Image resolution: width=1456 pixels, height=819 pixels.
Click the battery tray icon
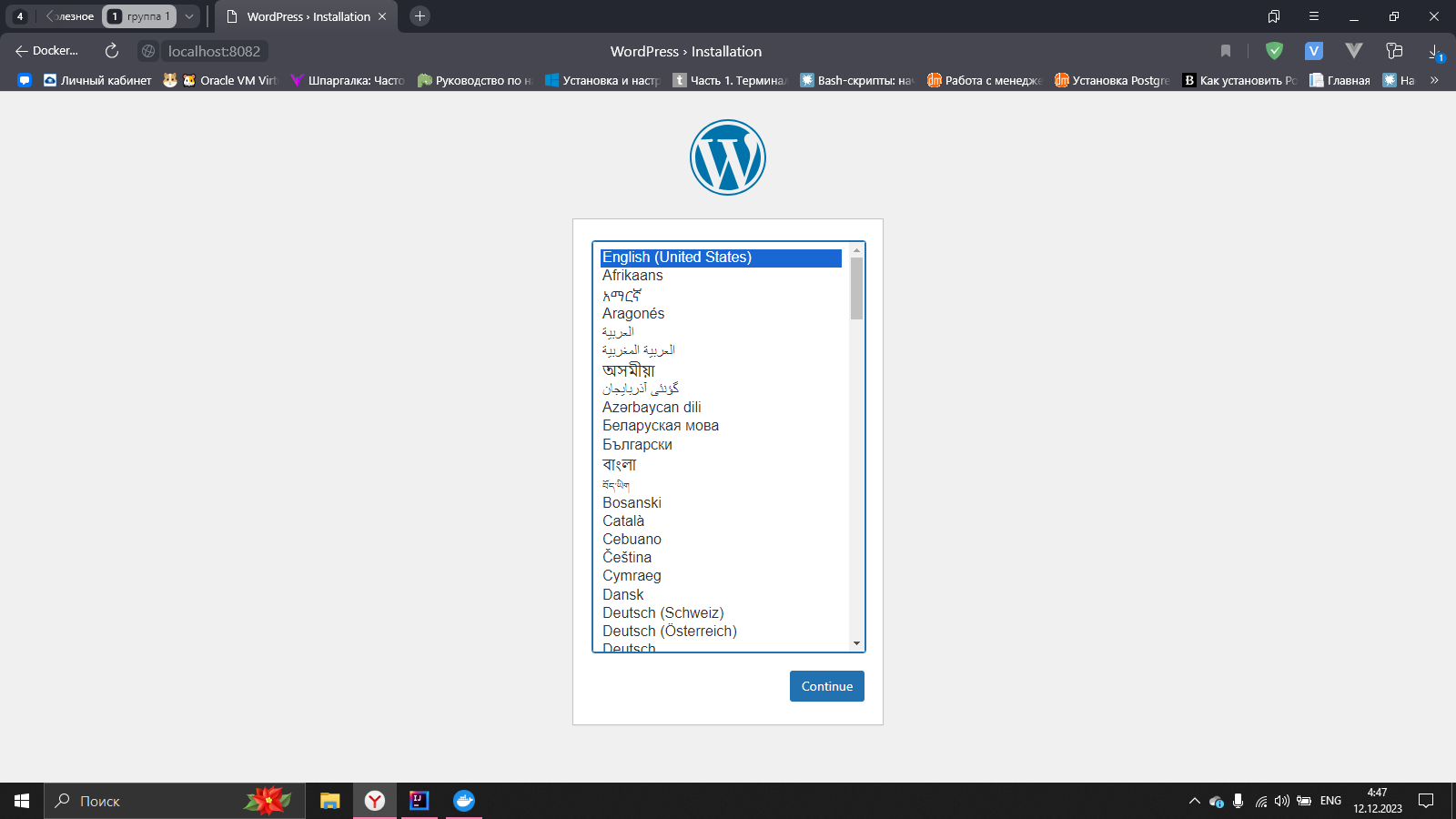tap(1304, 801)
